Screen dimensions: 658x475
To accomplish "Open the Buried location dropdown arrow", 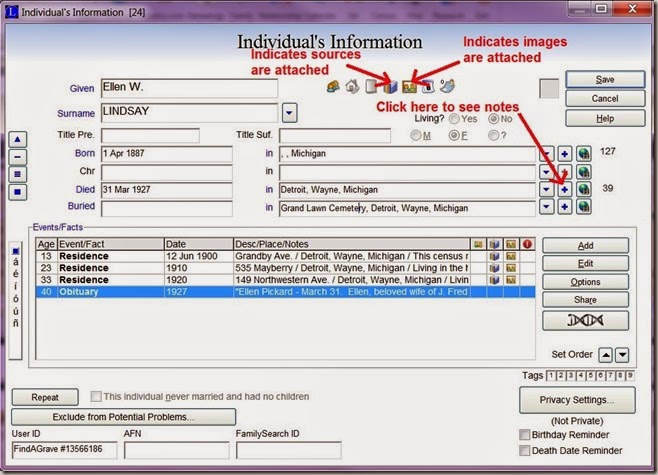I will [x=546, y=207].
